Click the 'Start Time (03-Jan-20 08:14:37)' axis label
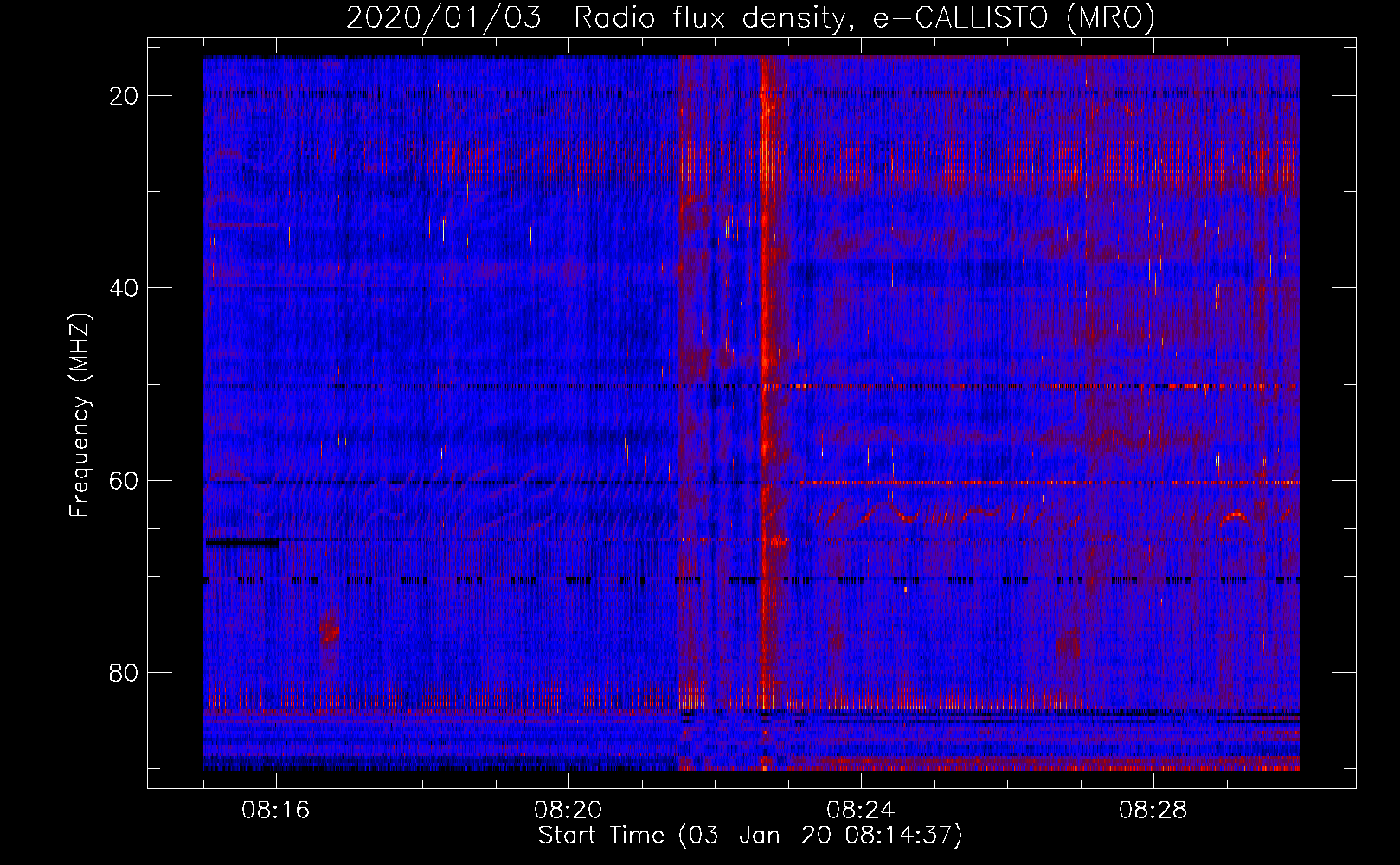Viewport: 1400px width, 865px height. click(750, 835)
